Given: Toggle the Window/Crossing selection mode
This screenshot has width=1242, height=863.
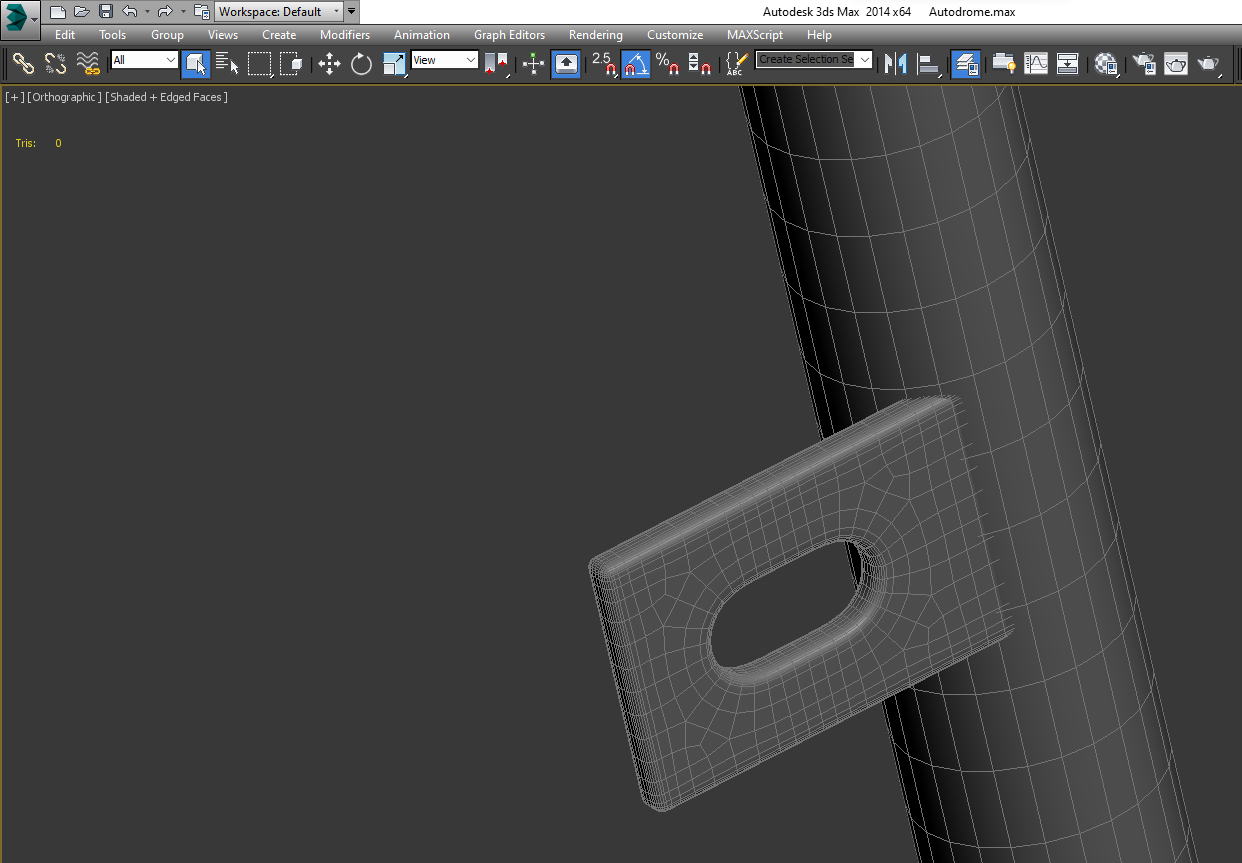Looking at the screenshot, I should (291, 64).
